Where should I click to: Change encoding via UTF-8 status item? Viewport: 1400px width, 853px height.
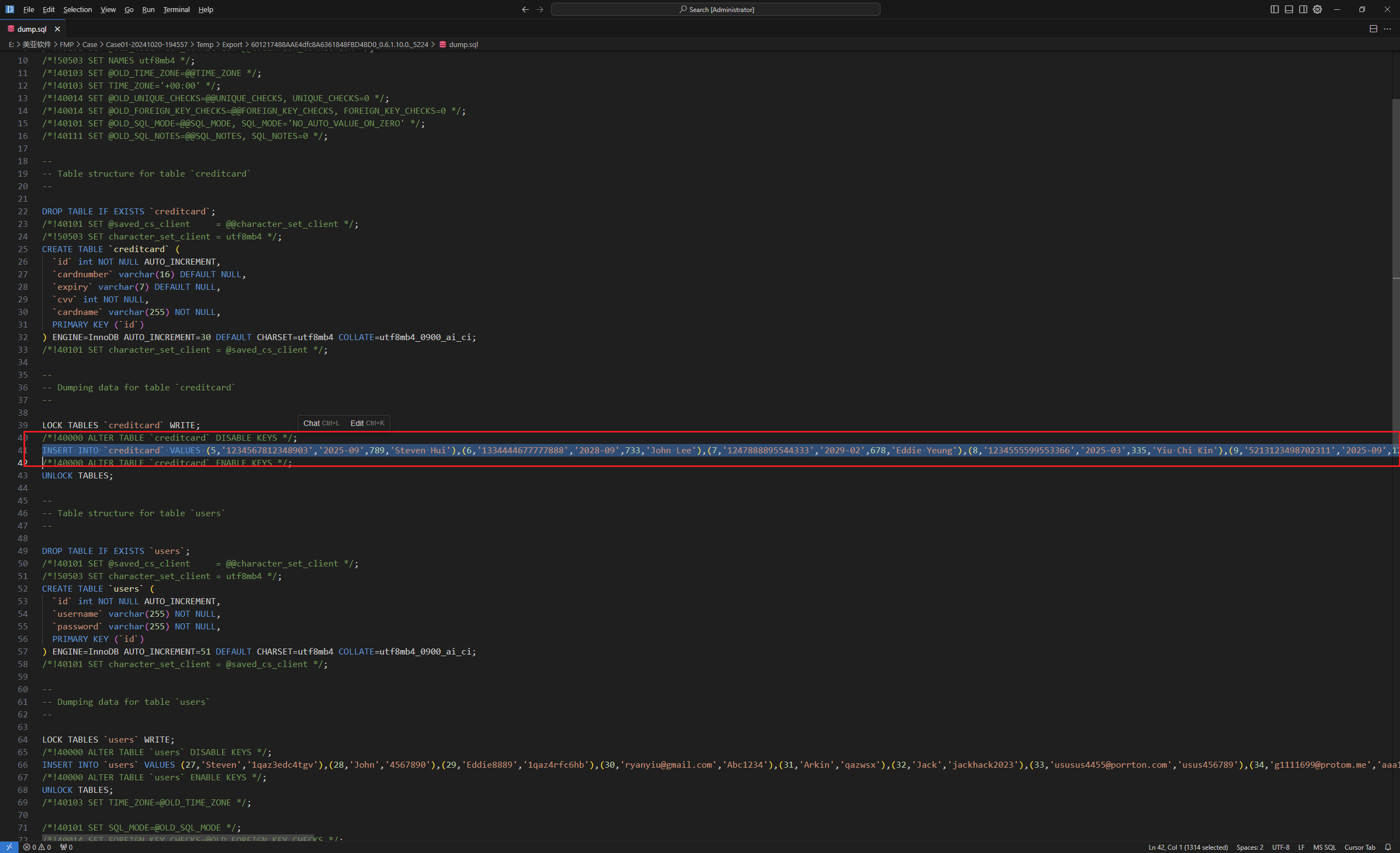1281,847
